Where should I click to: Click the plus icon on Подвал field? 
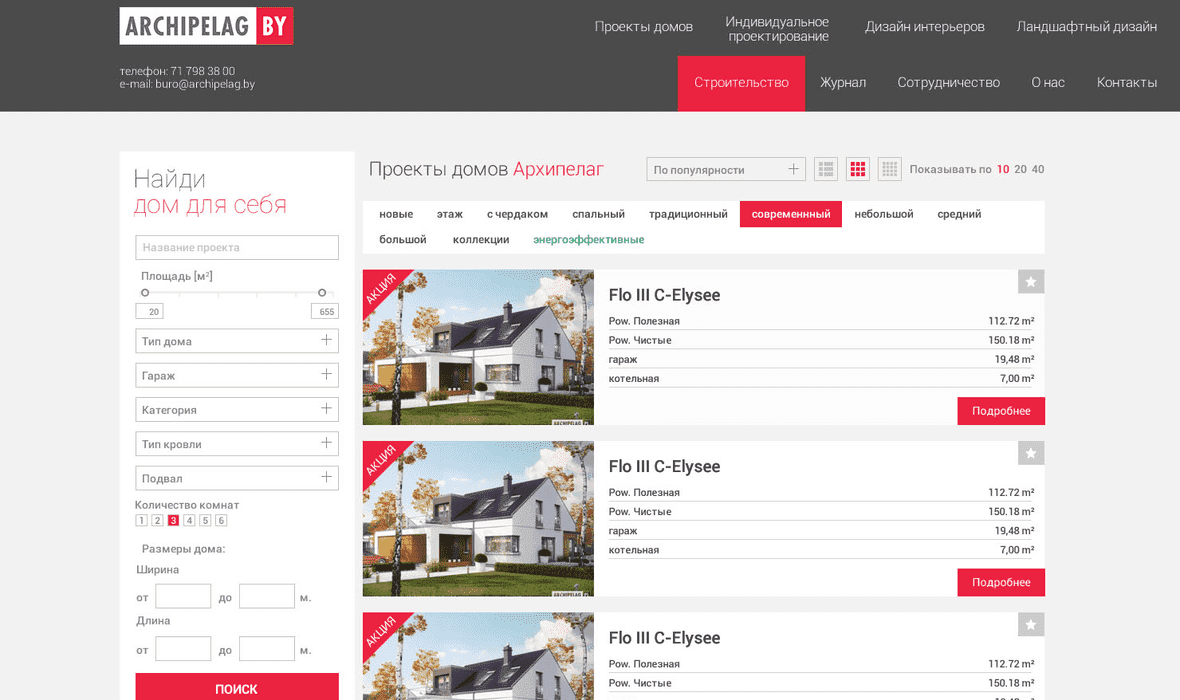(326, 477)
